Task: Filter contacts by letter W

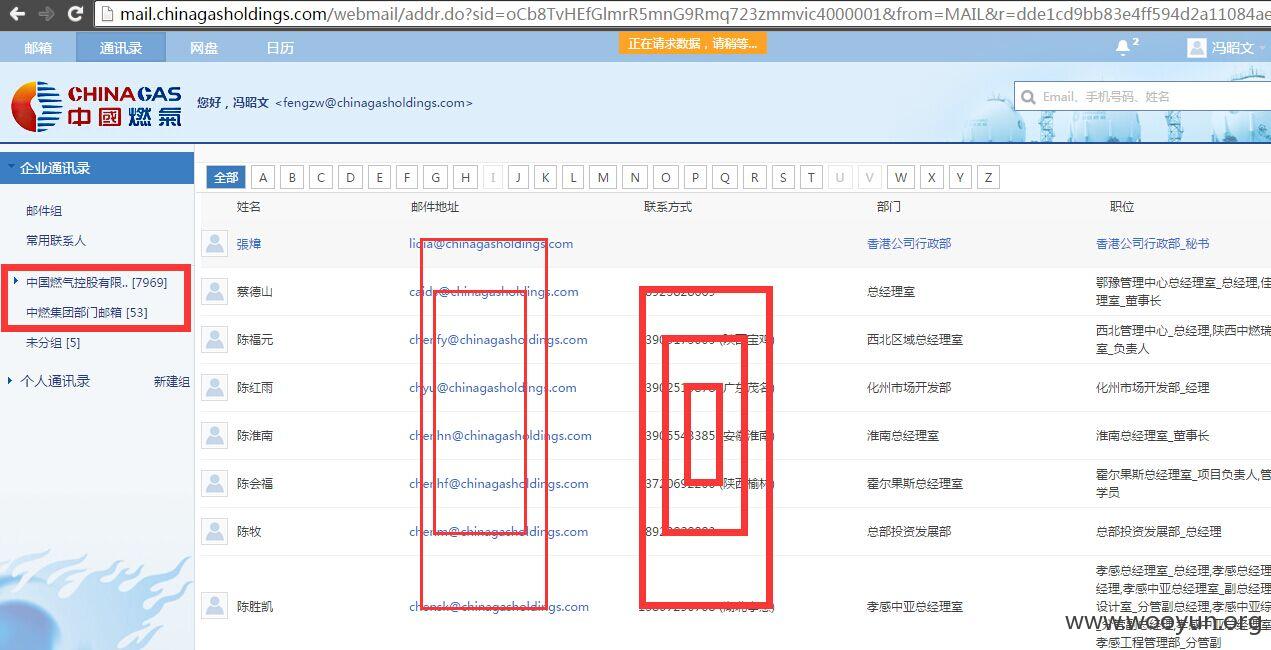Action: pos(901,178)
